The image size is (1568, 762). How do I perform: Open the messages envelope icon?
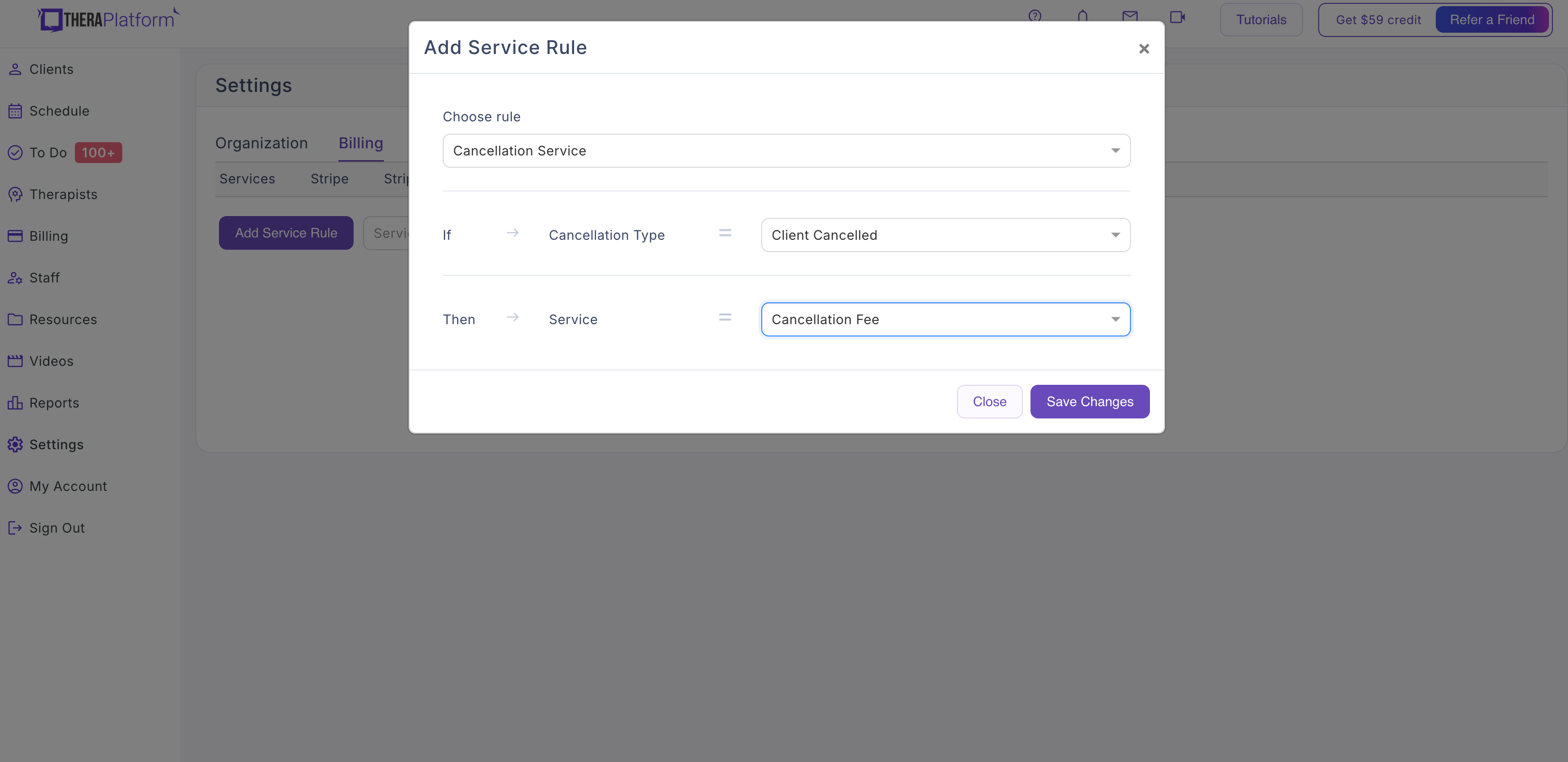click(x=1130, y=16)
